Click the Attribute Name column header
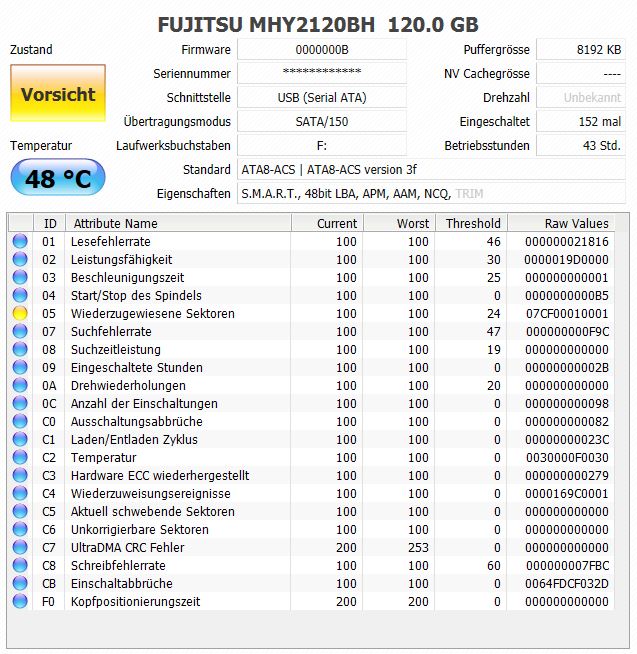The height and width of the screenshot is (654, 637). (x=179, y=224)
